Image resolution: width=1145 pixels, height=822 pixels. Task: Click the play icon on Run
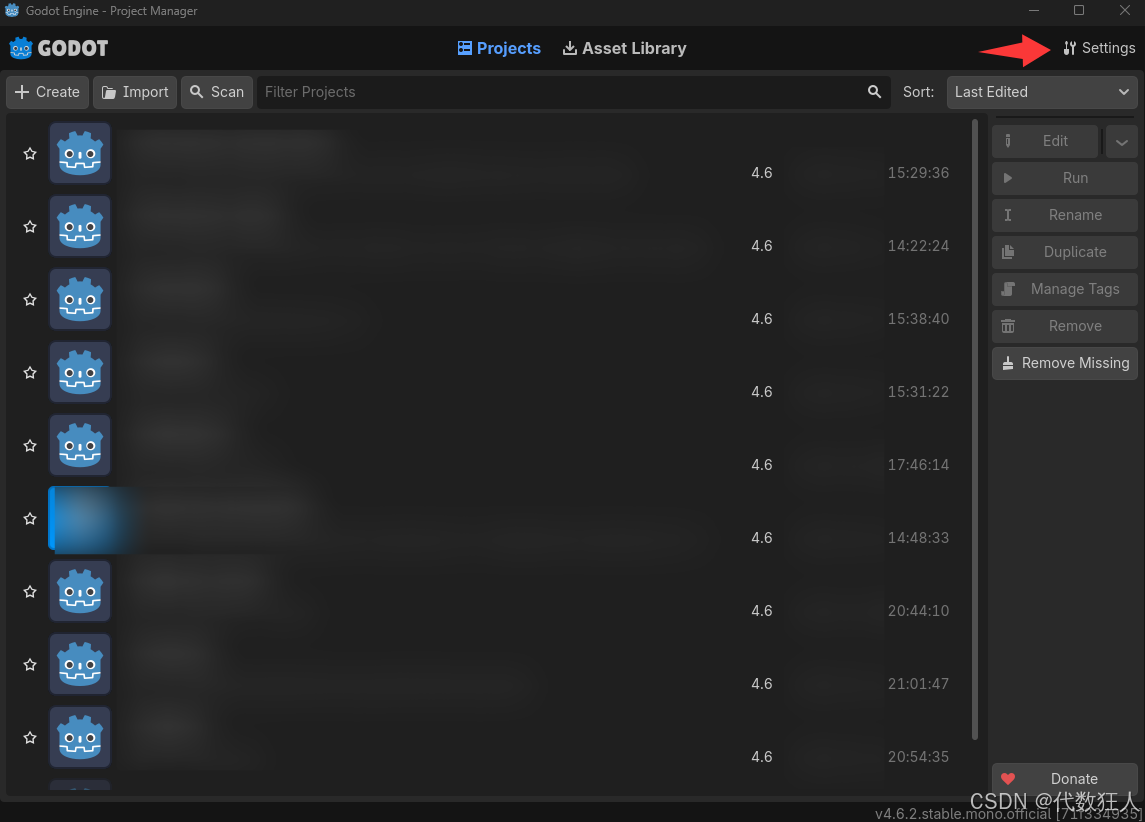pos(1008,178)
